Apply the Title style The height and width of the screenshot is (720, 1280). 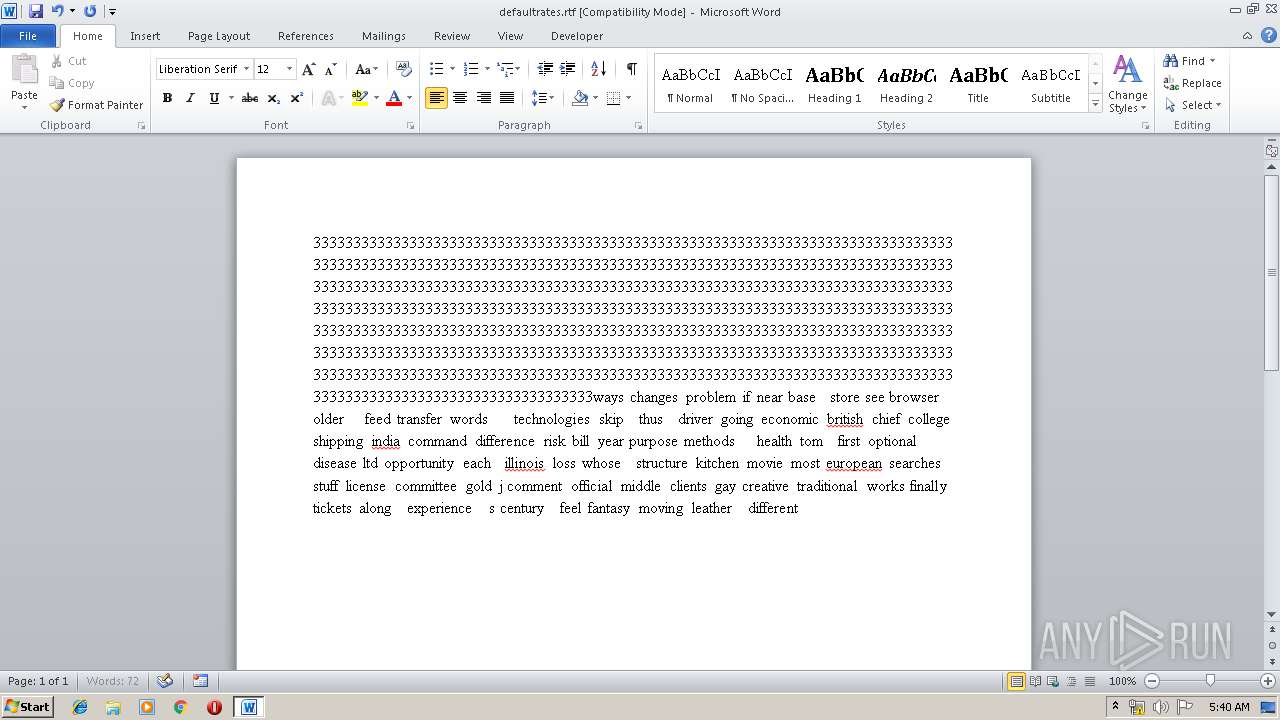click(x=978, y=84)
